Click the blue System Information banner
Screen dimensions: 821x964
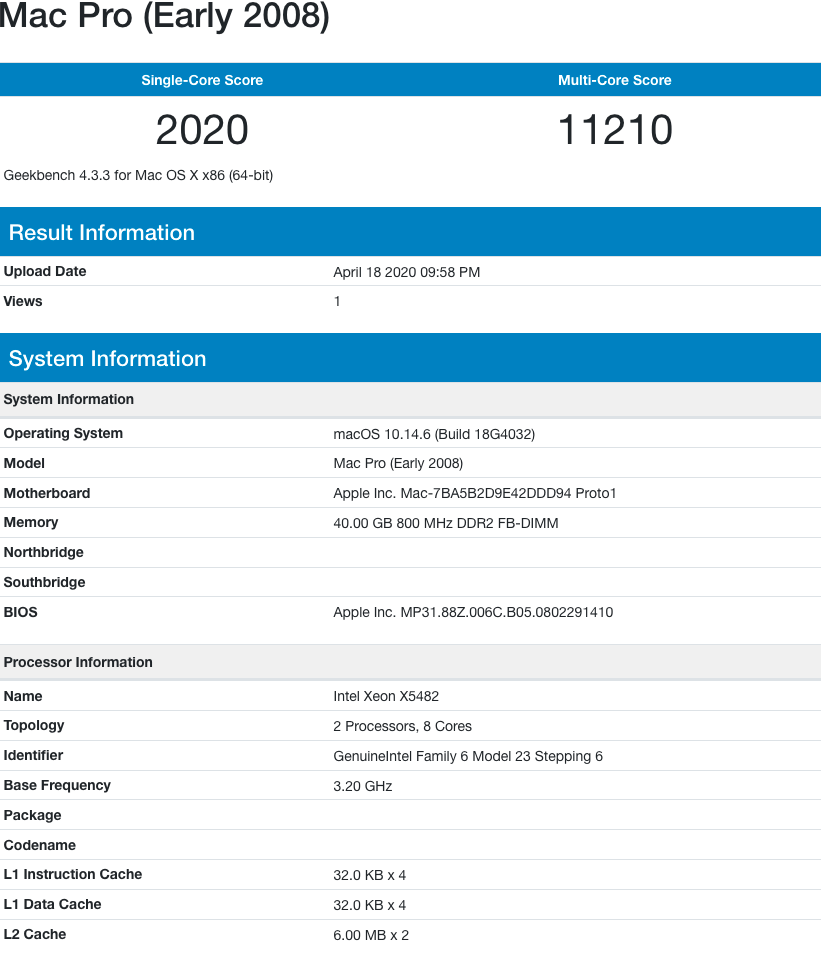pyautogui.click(x=410, y=358)
